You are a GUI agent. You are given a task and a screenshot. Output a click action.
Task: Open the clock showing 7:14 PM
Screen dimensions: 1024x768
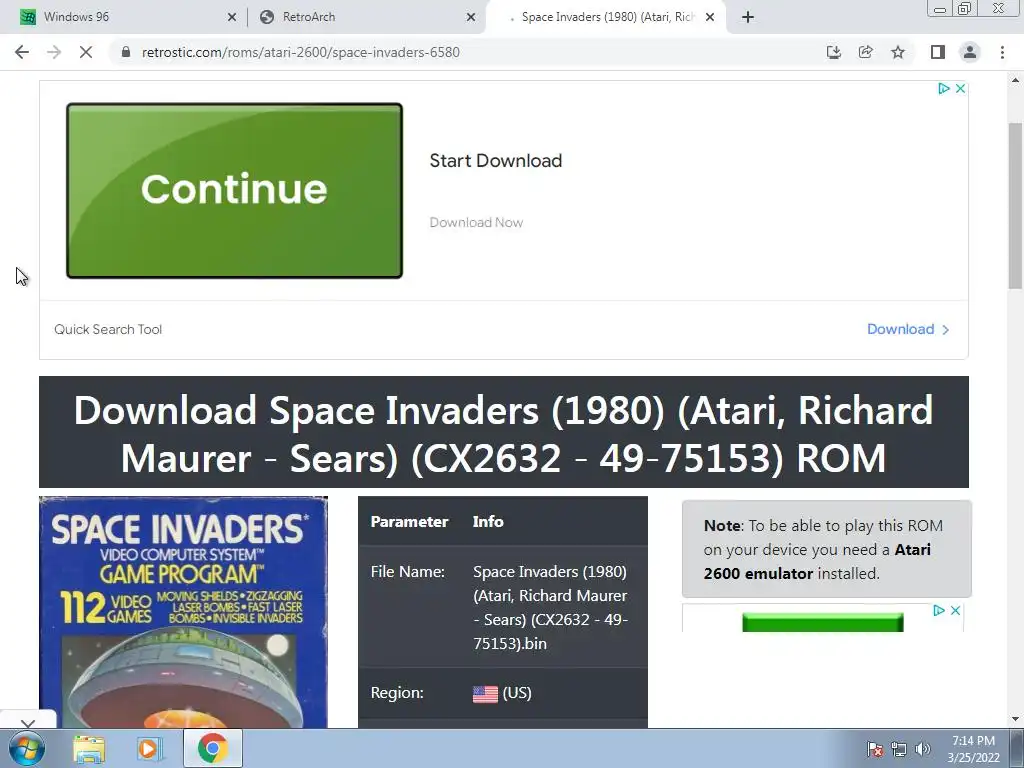click(974, 749)
